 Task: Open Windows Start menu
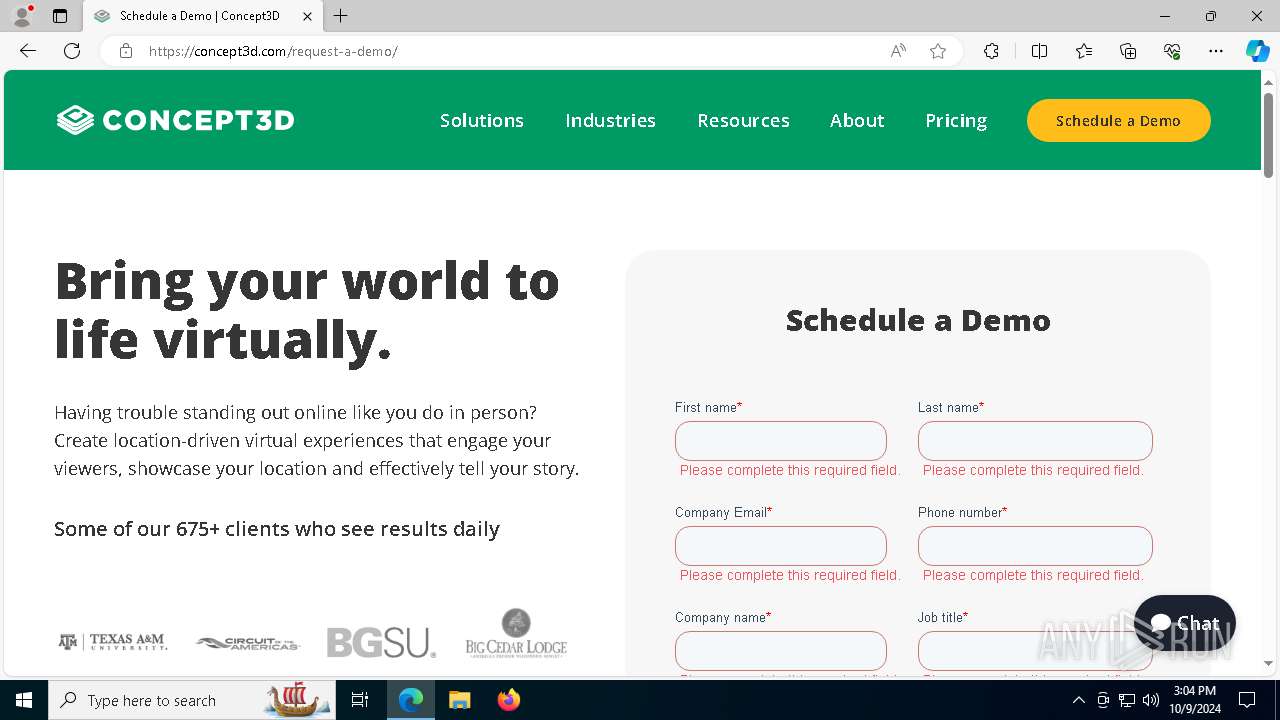(x=24, y=700)
